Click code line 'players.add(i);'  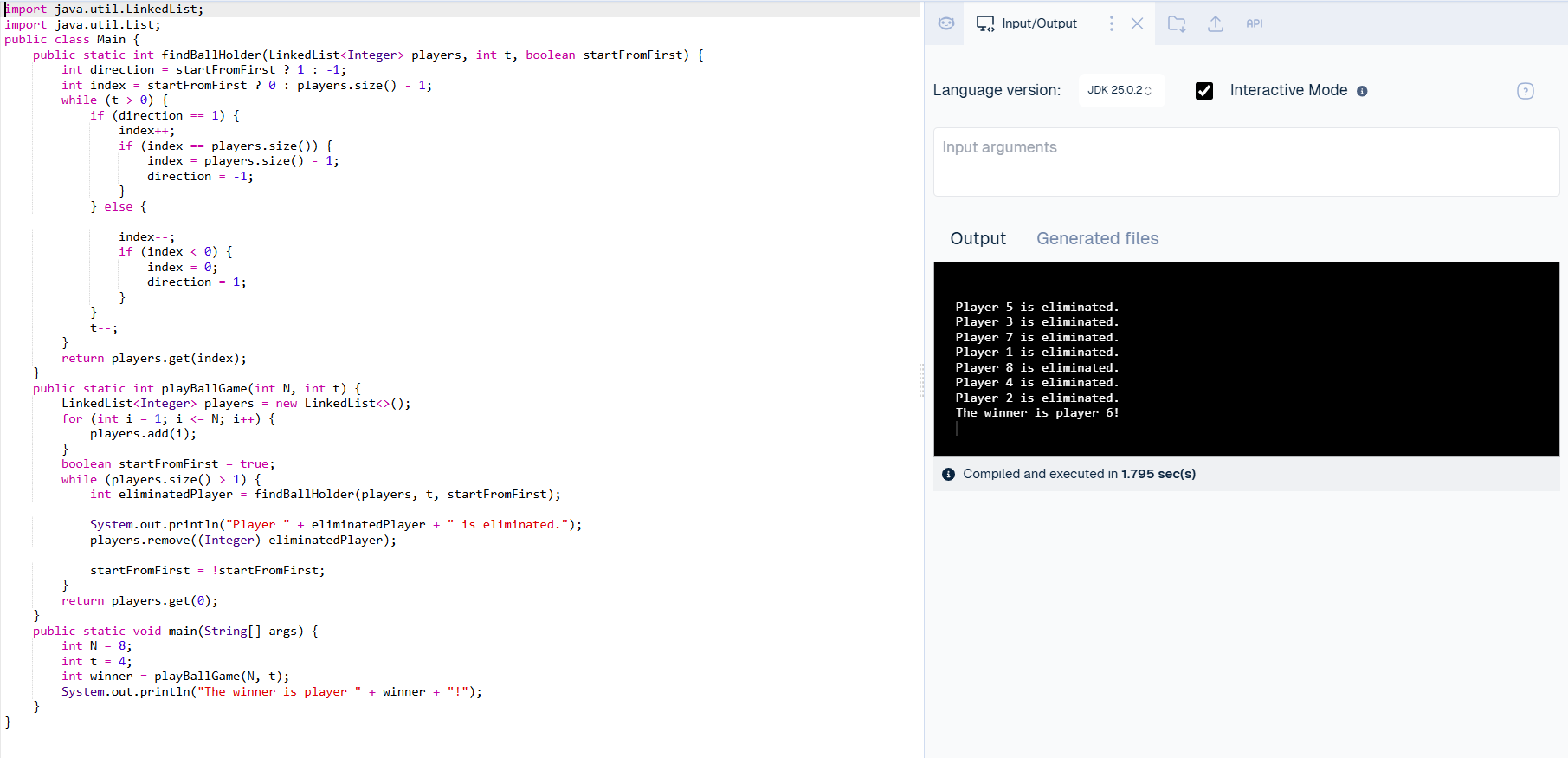click(x=143, y=433)
